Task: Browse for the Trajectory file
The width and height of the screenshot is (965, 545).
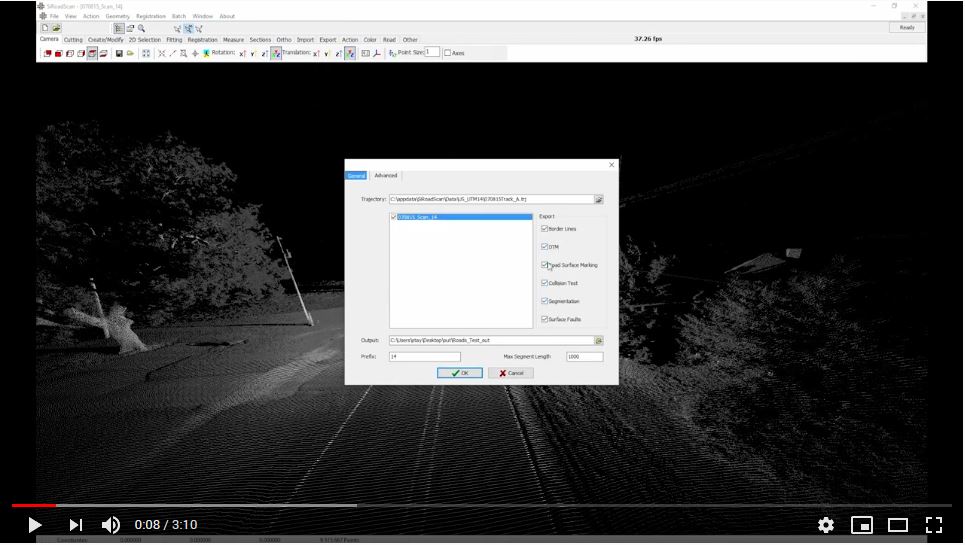Action: (x=599, y=199)
